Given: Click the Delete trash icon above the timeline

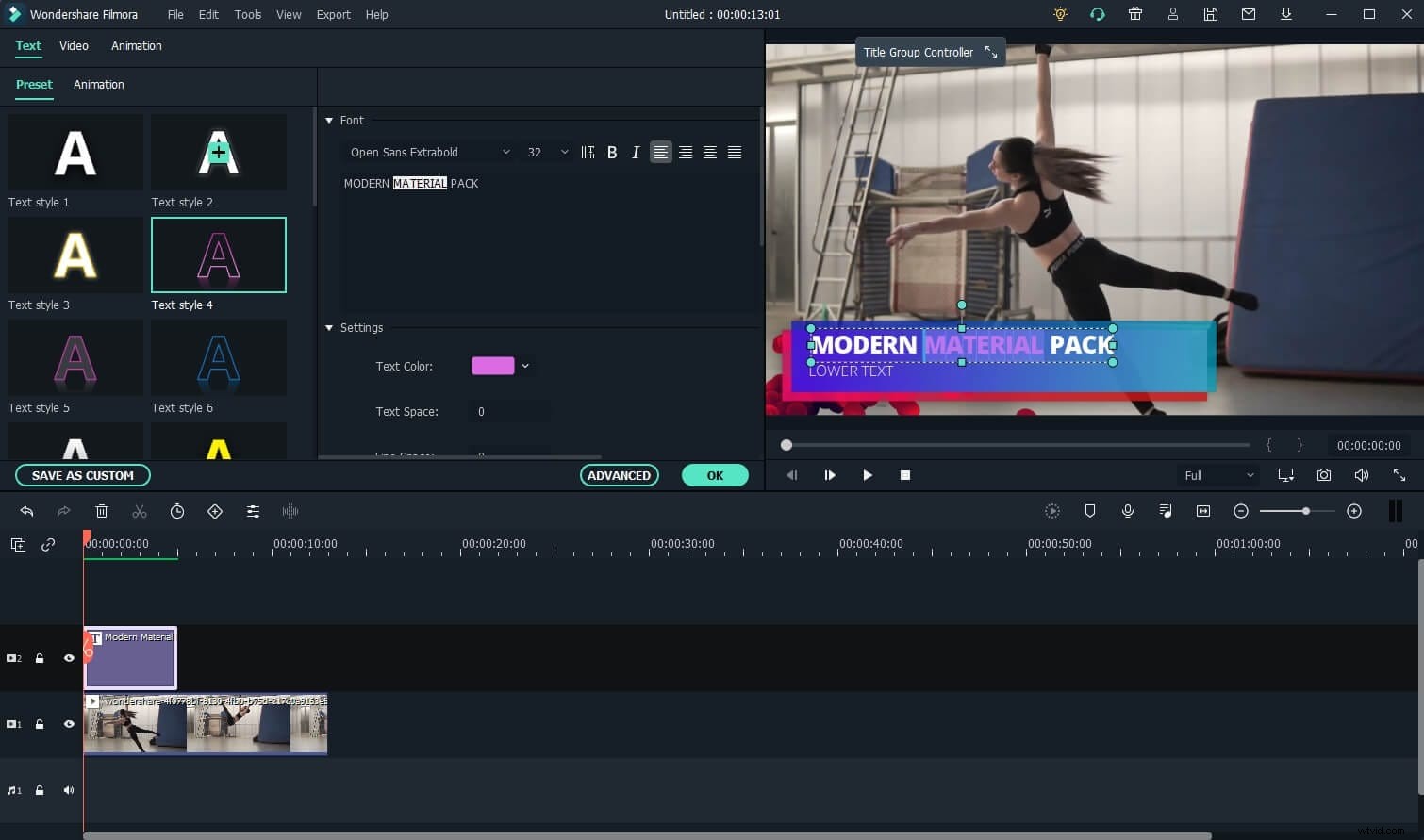Looking at the screenshot, I should pyautogui.click(x=102, y=511).
